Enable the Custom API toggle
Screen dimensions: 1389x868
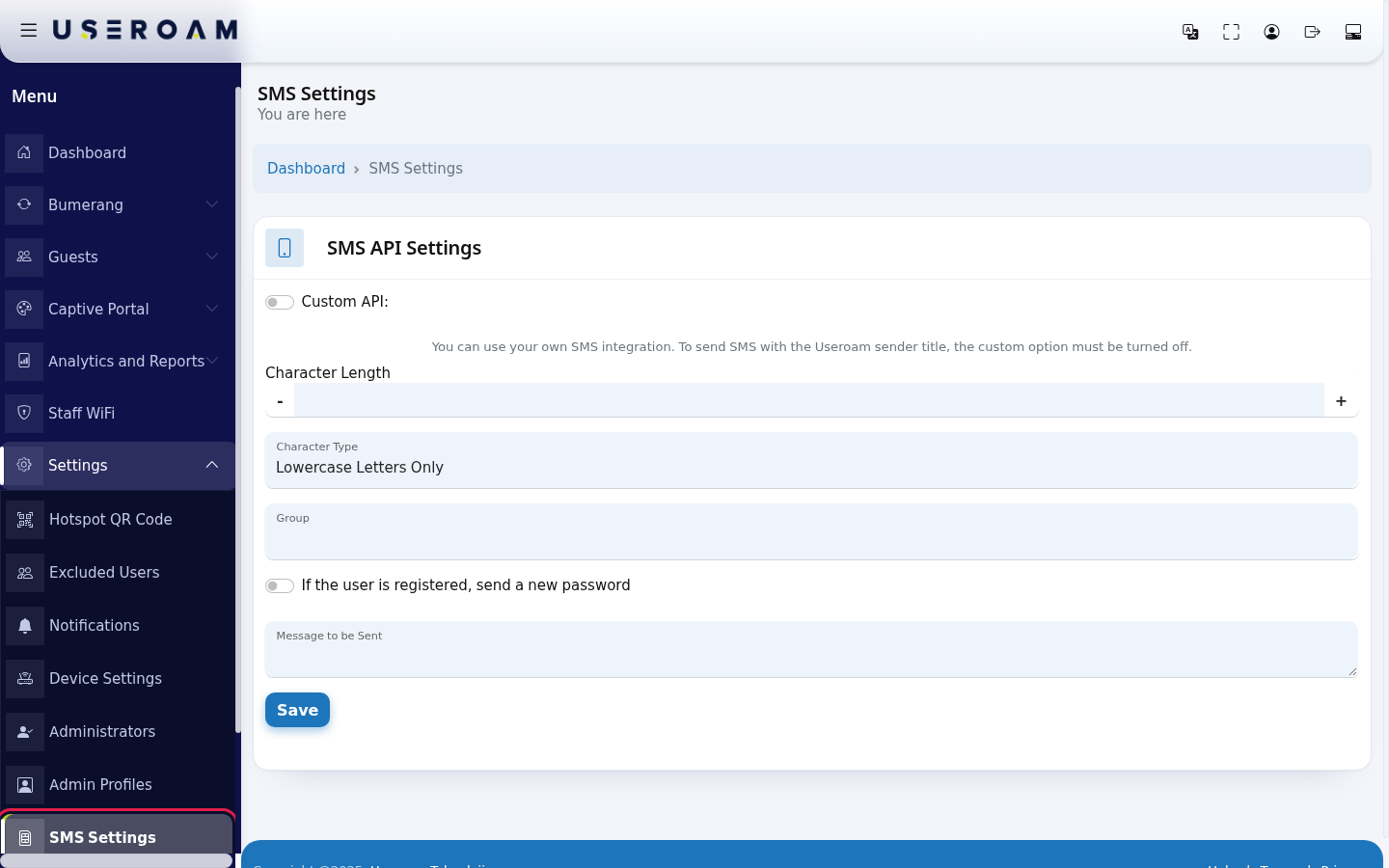tap(280, 302)
